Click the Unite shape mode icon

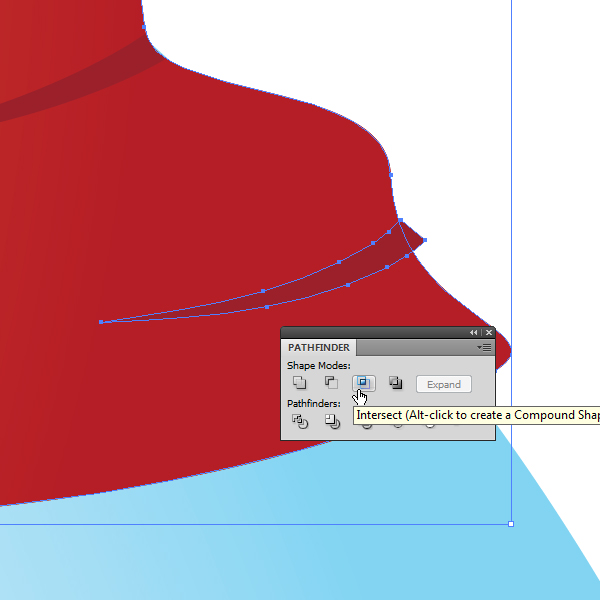[300, 383]
